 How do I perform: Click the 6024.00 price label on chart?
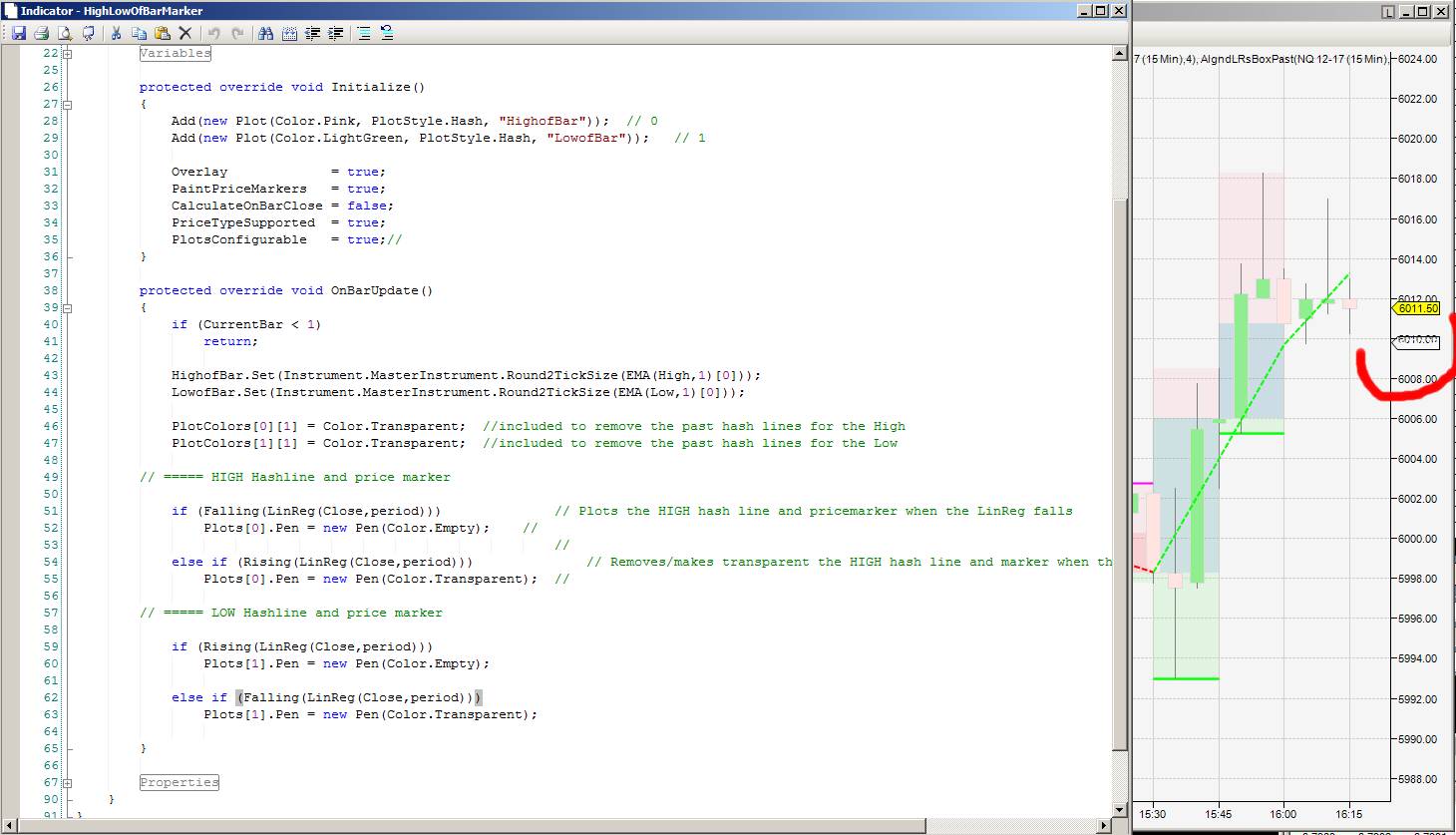(1417, 59)
